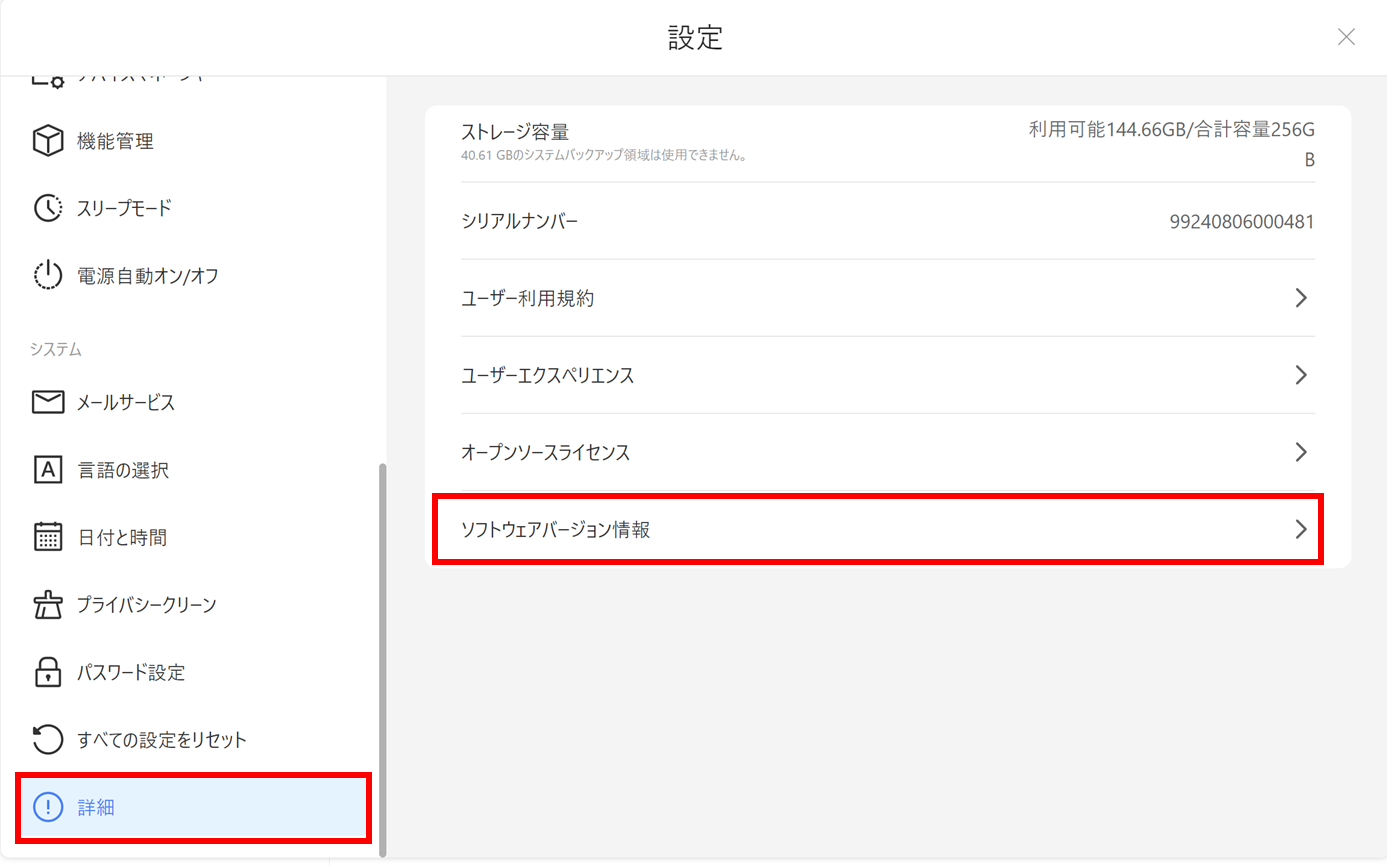Image resolution: width=1387 pixels, height=866 pixels.
Task: Expand ユーザーエクスペリエンス with its chevron arrow
Action: [x=1301, y=375]
